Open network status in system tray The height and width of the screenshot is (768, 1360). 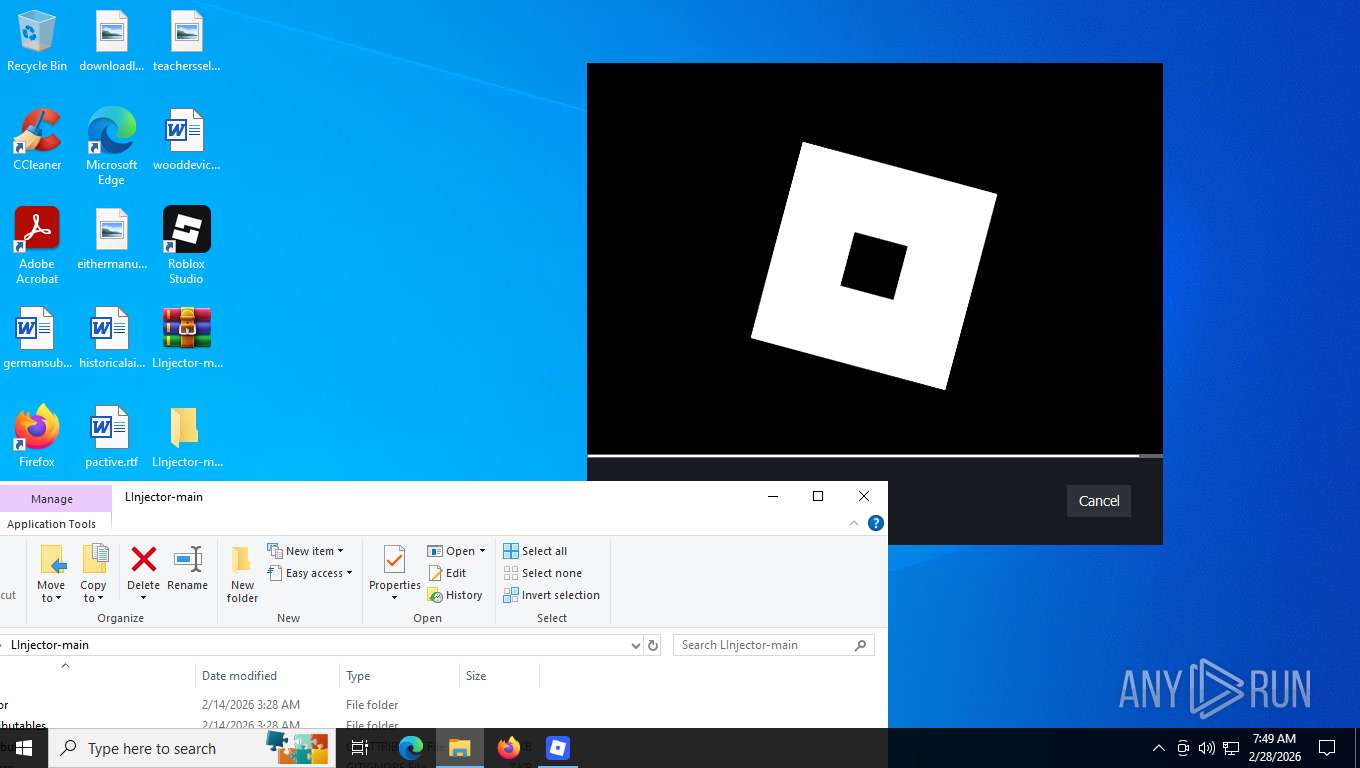tap(1231, 748)
